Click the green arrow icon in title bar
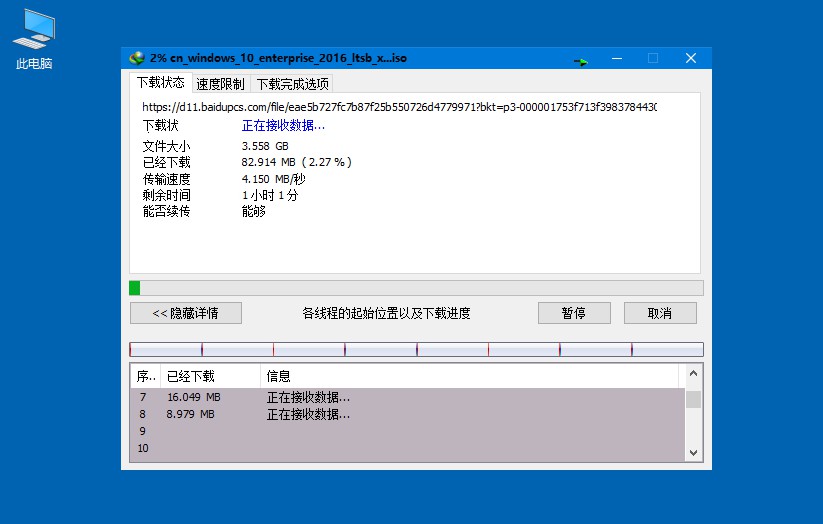This screenshot has width=823, height=524. (x=581, y=62)
